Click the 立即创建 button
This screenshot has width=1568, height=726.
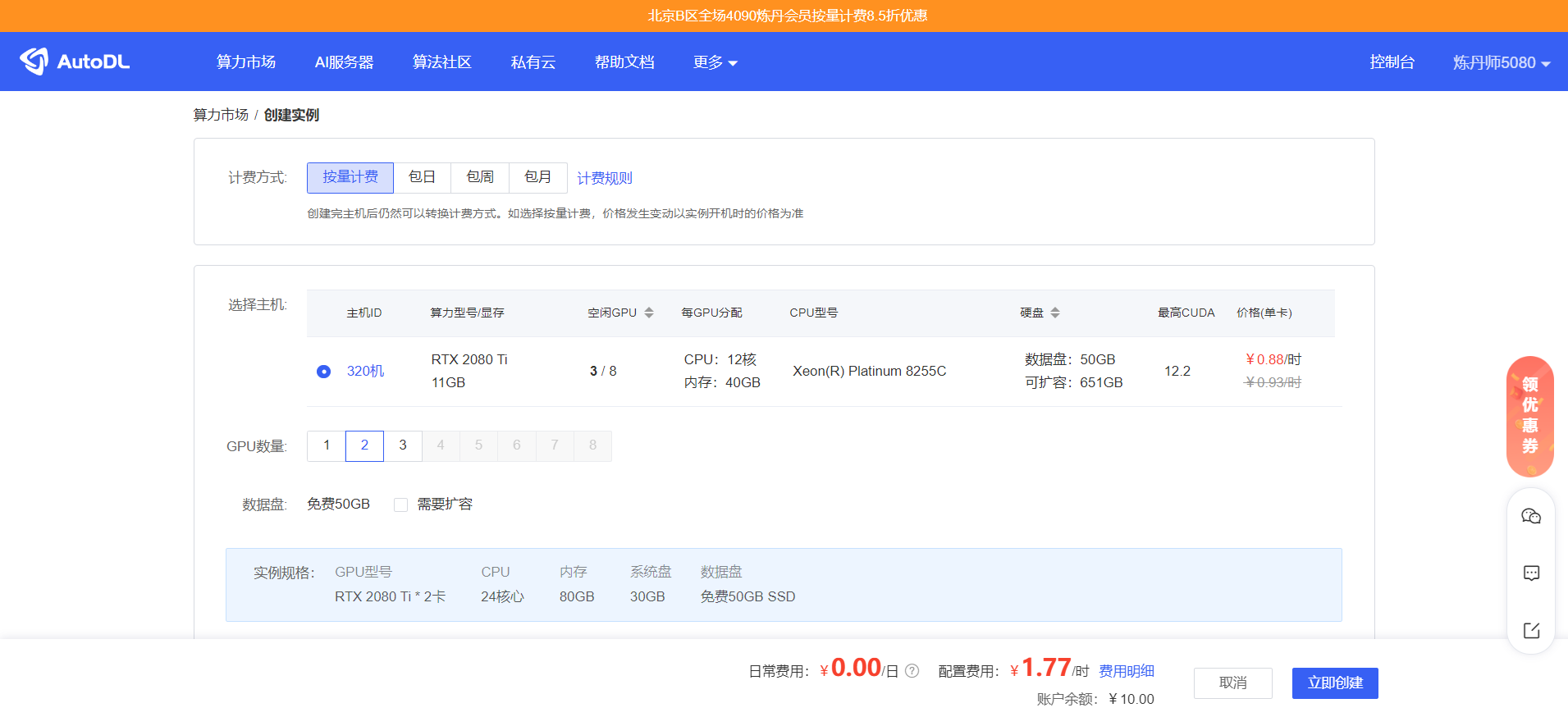click(x=1335, y=683)
